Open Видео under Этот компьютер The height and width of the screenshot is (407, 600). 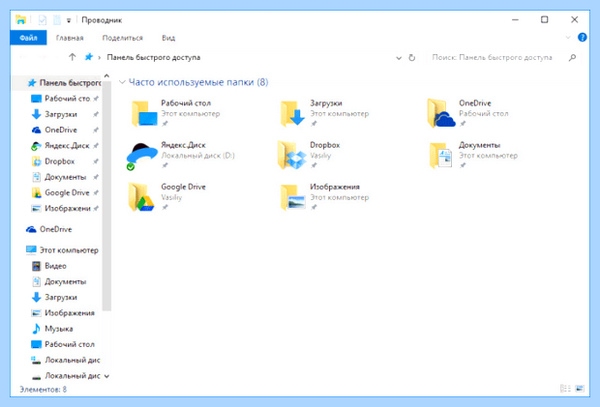(49, 266)
